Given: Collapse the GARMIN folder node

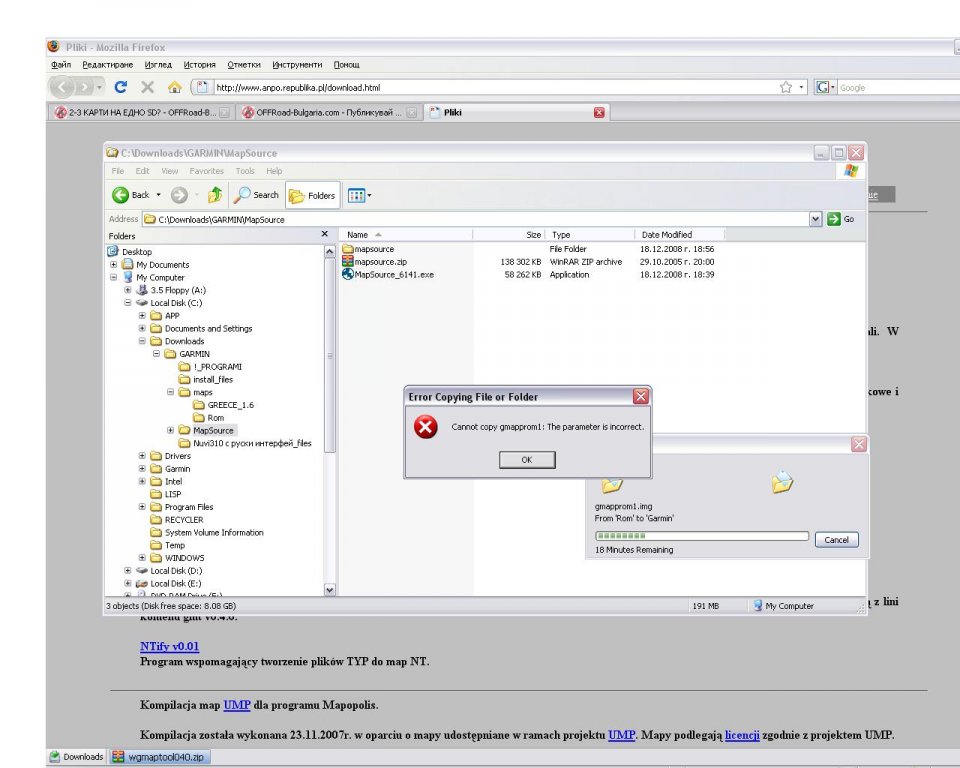Looking at the screenshot, I should 156,354.
